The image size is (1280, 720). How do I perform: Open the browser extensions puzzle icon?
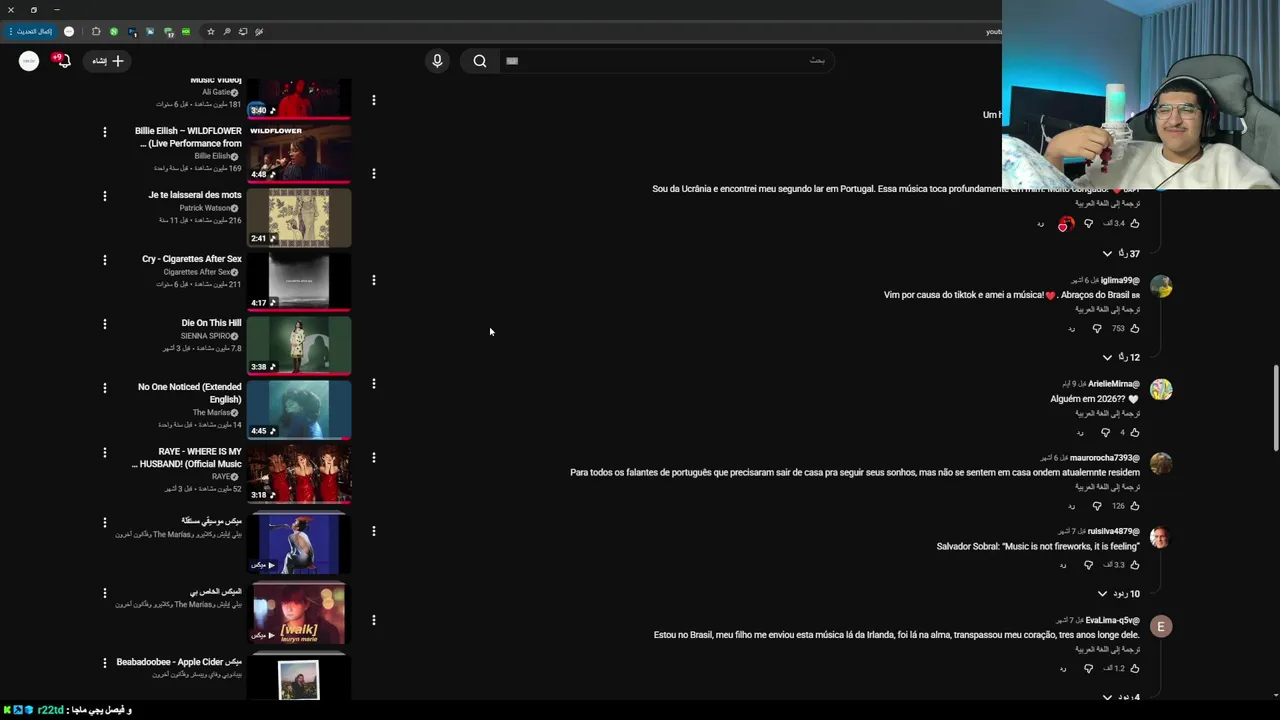click(x=96, y=32)
